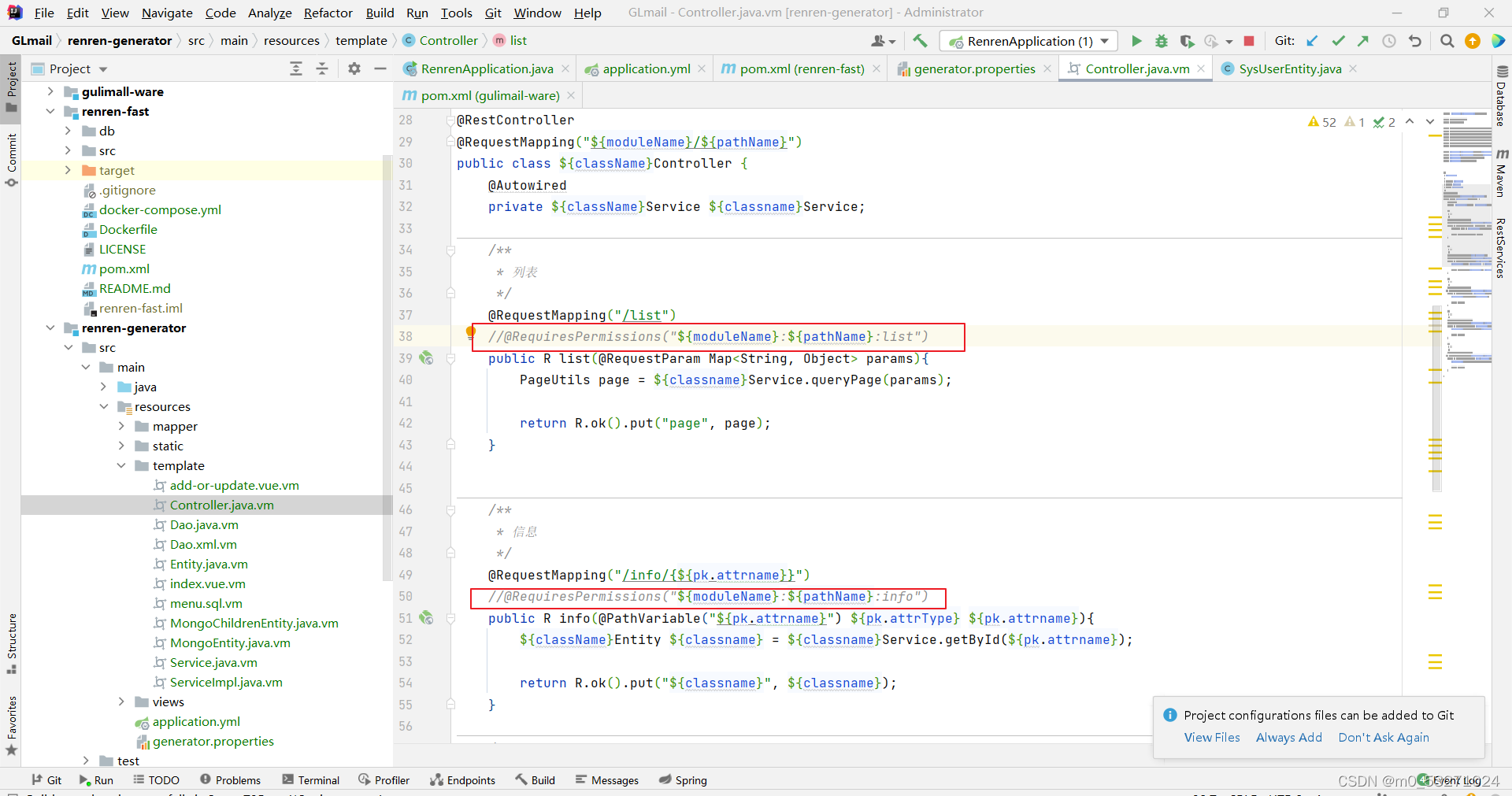
Task: Switch to pom.xml (gulimall-ware) tab
Action: (x=490, y=96)
